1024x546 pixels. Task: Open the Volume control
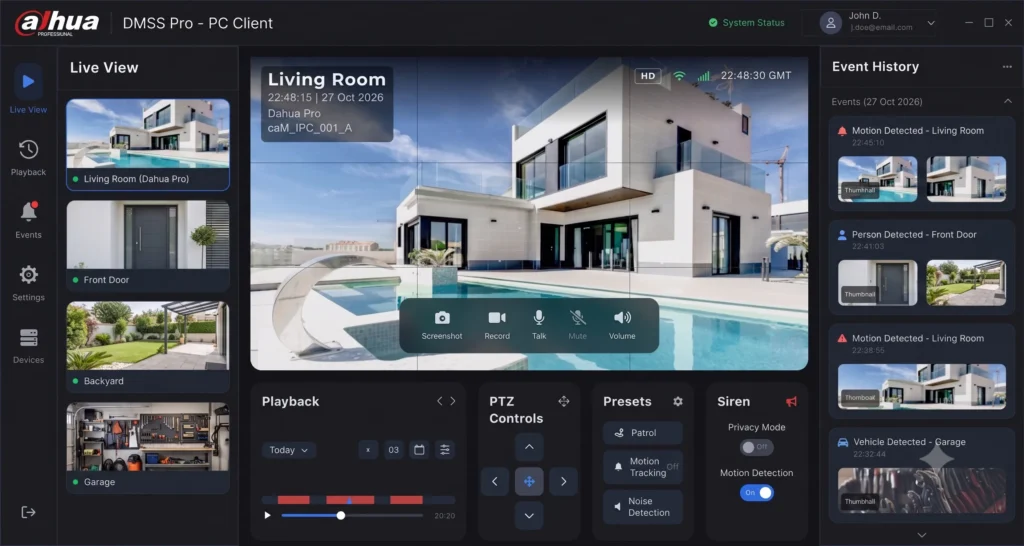(622, 325)
